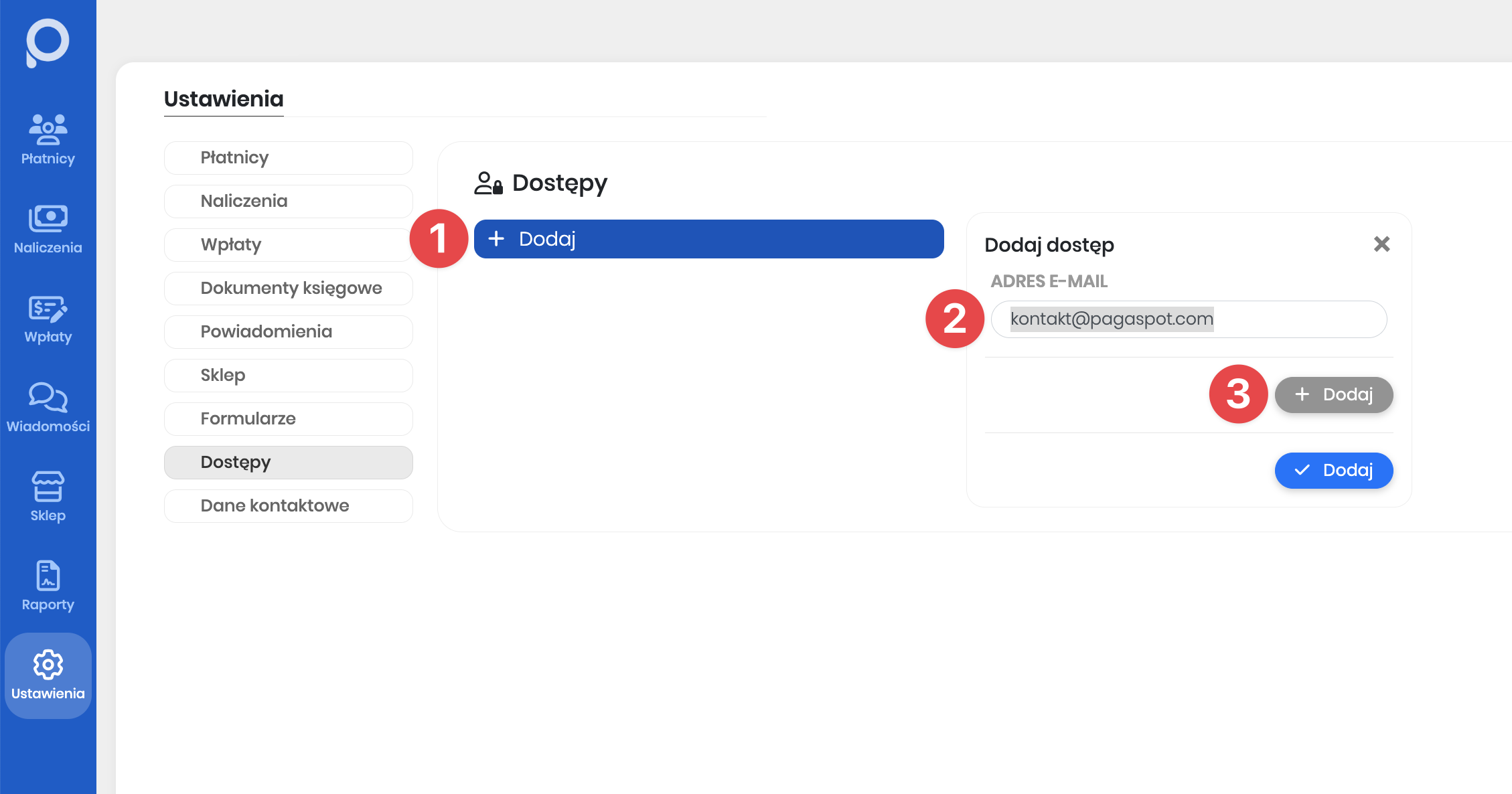Close the Dodaj dostęp panel
Viewport: 1512px width, 794px height.
point(1381,244)
